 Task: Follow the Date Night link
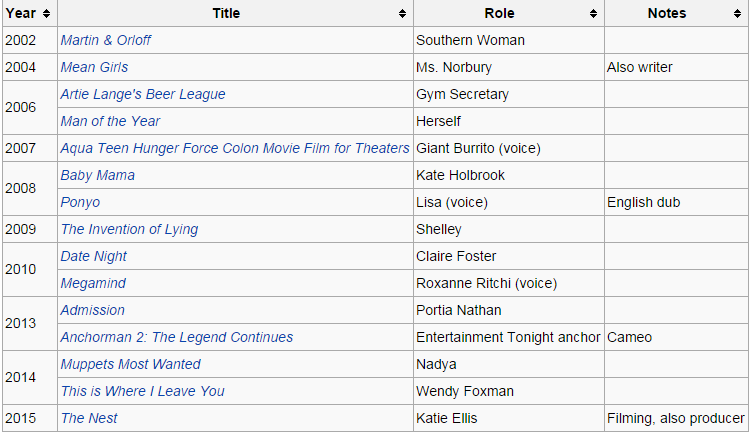(94, 257)
